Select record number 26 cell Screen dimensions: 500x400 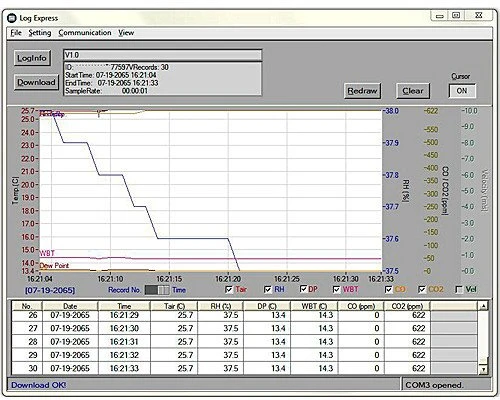tap(27, 315)
